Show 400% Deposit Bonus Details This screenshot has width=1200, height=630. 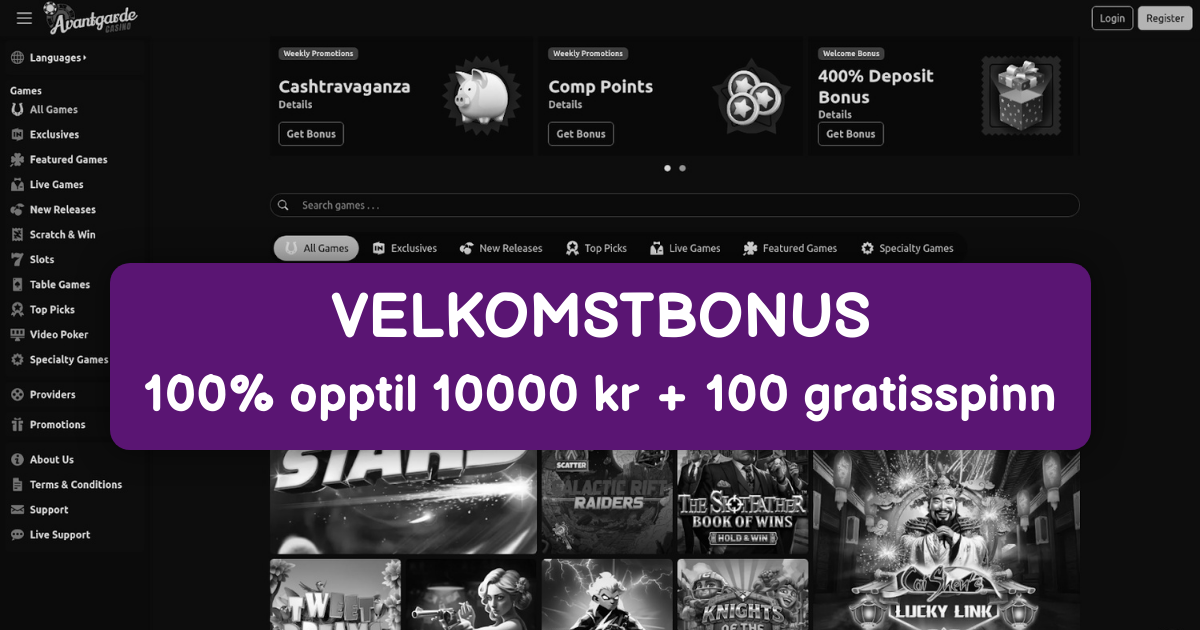coord(835,114)
